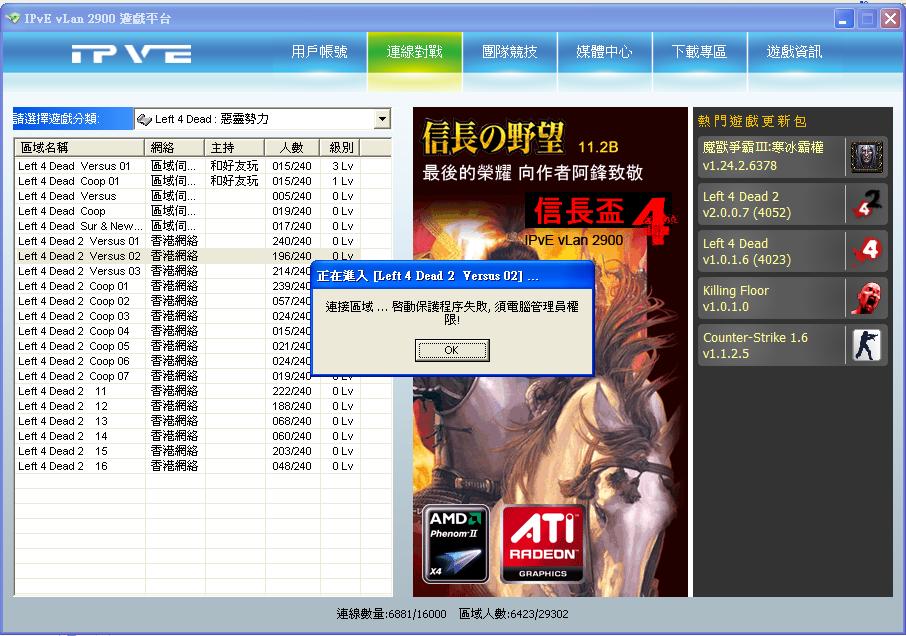Sort by 區域名稱 column header
The width and height of the screenshot is (906, 636).
click(x=79, y=147)
